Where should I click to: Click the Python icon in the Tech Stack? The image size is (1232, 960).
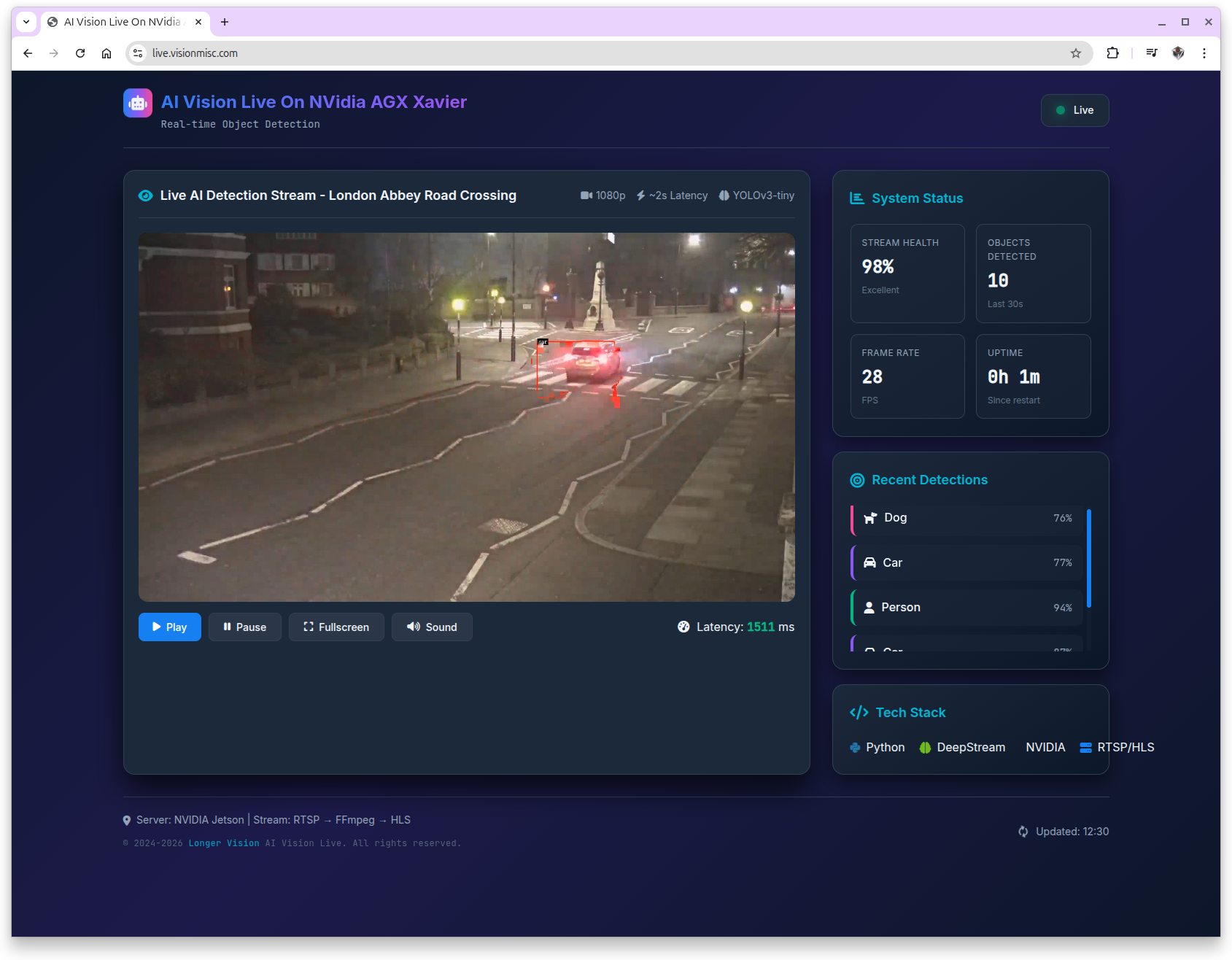pos(854,747)
